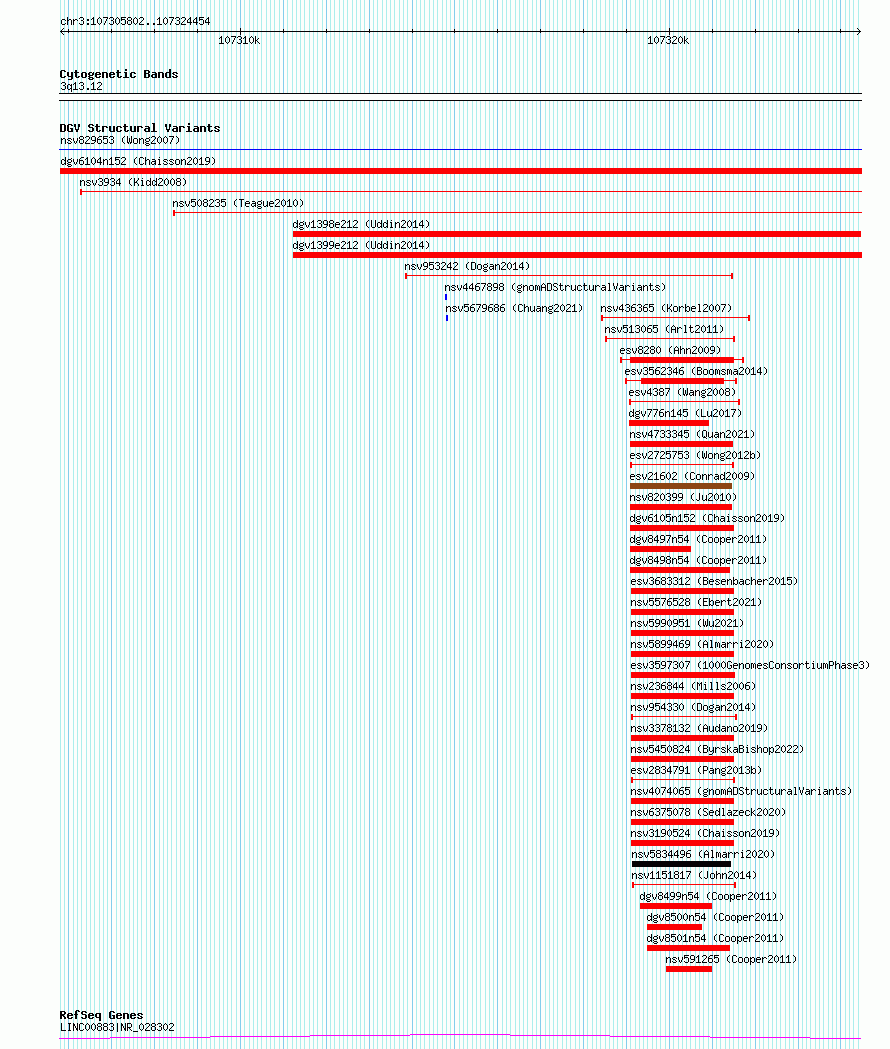Viewport: 890px width, 1049px height.
Task: Click dgv1399e212 (Uddin2014) label
Action: (x=361, y=246)
